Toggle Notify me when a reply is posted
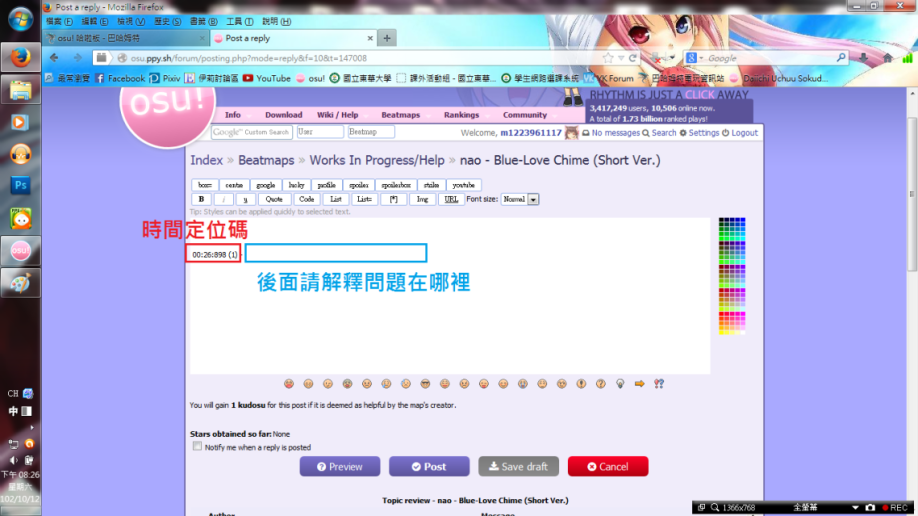The image size is (918, 516). pos(197,446)
